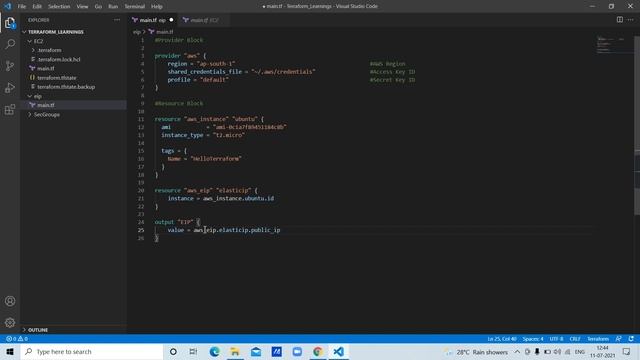Open Google Chrome from taskbar
The width and height of the screenshot is (640, 360).
pos(318,351)
